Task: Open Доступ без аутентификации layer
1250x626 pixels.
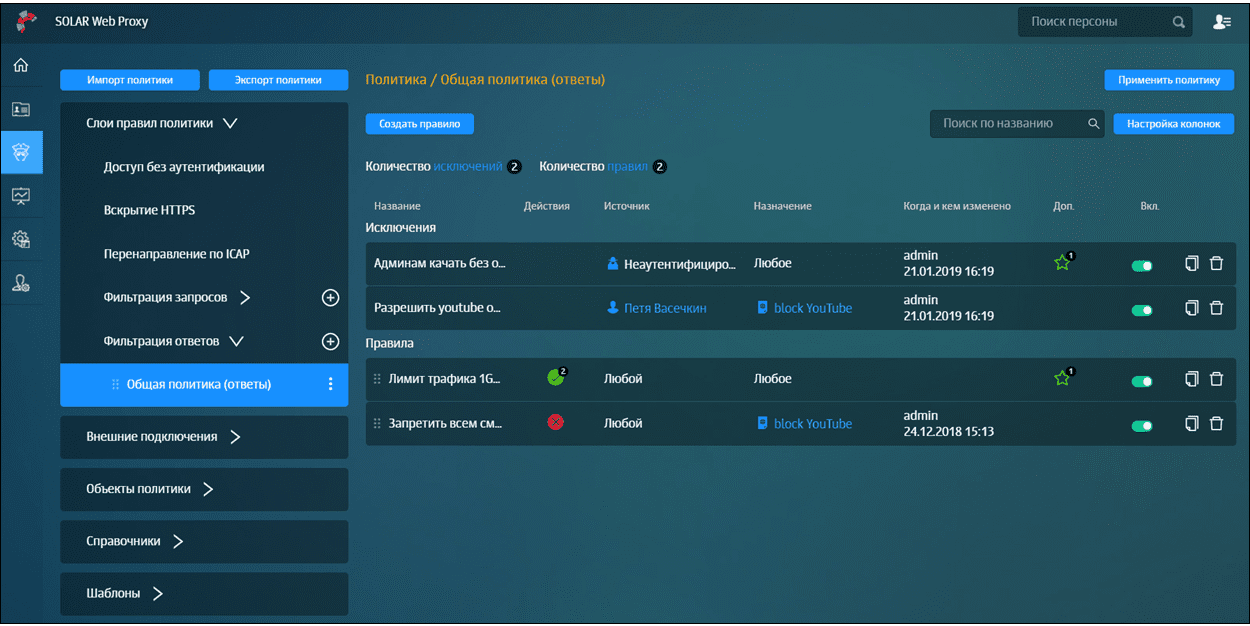Action: click(184, 167)
